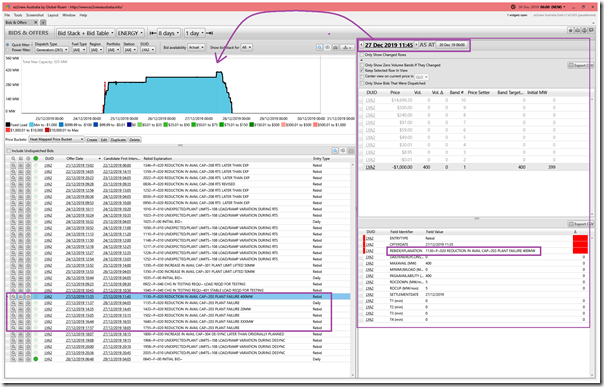The width and height of the screenshot is (604, 387).
Task: Click magnifier icon in the 21/12/2019 13:02 offer row
Action: 13,165
